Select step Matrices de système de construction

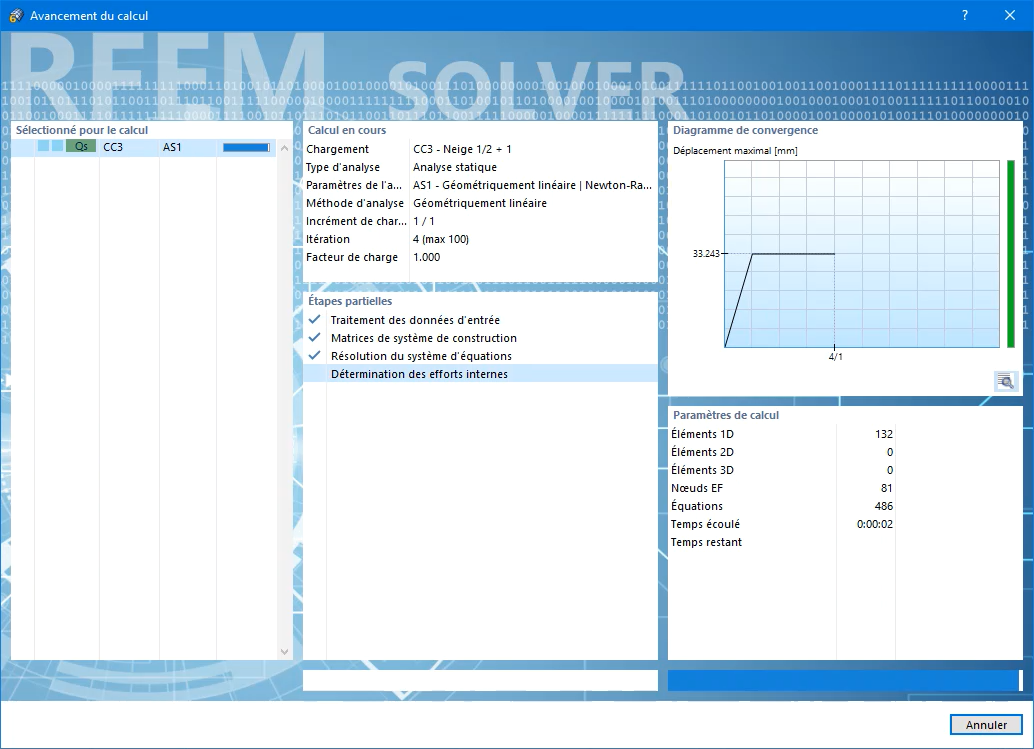tap(424, 338)
